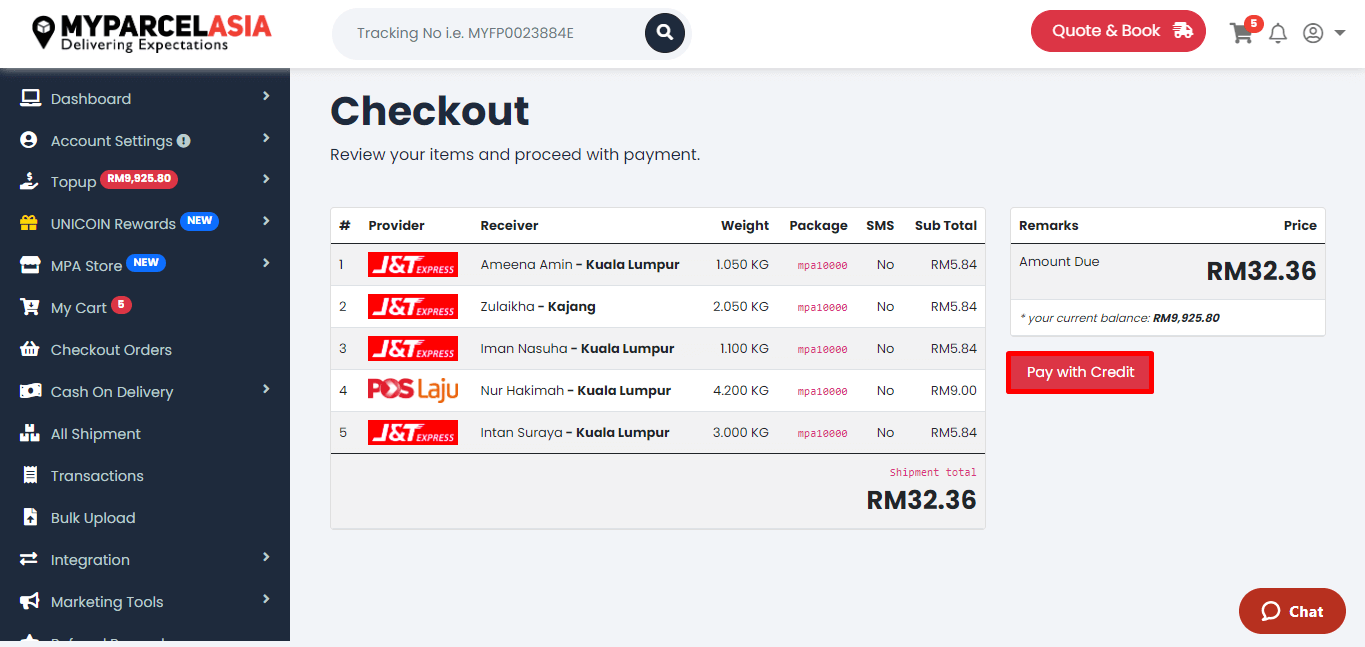Click the search magnifier button
Image resolution: width=1365 pixels, height=647 pixels.
tap(664, 33)
